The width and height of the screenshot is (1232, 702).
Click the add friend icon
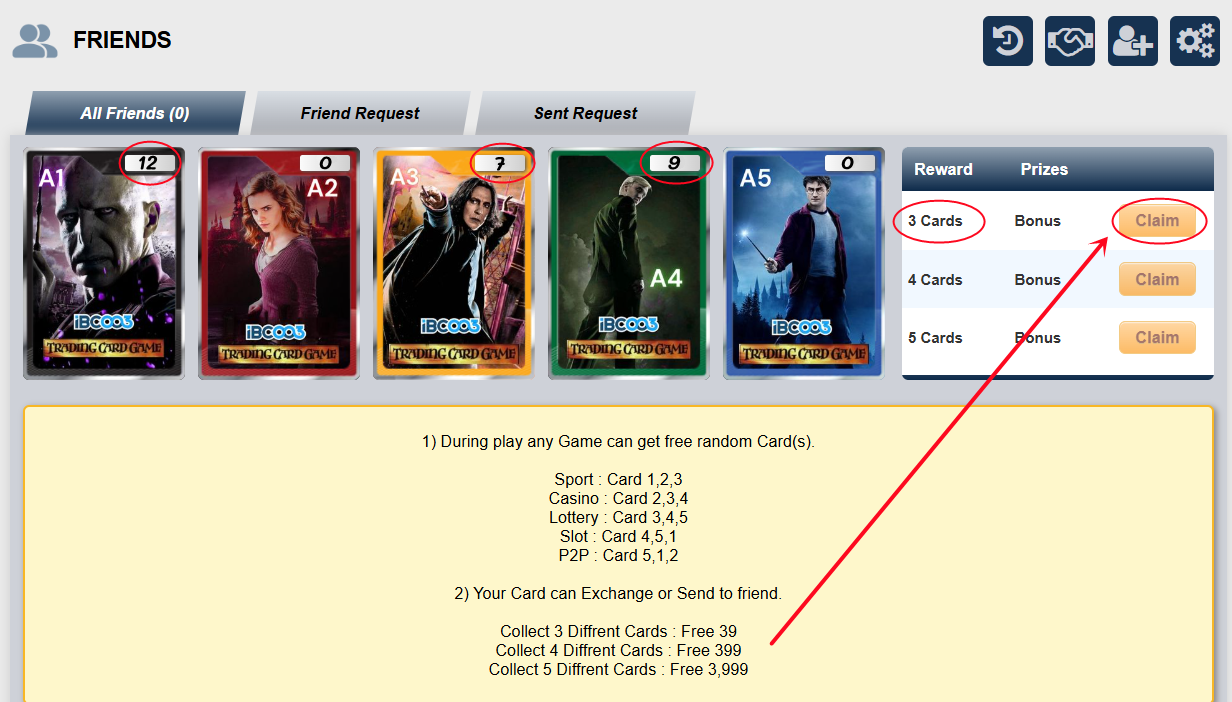tap(1133, 41)
